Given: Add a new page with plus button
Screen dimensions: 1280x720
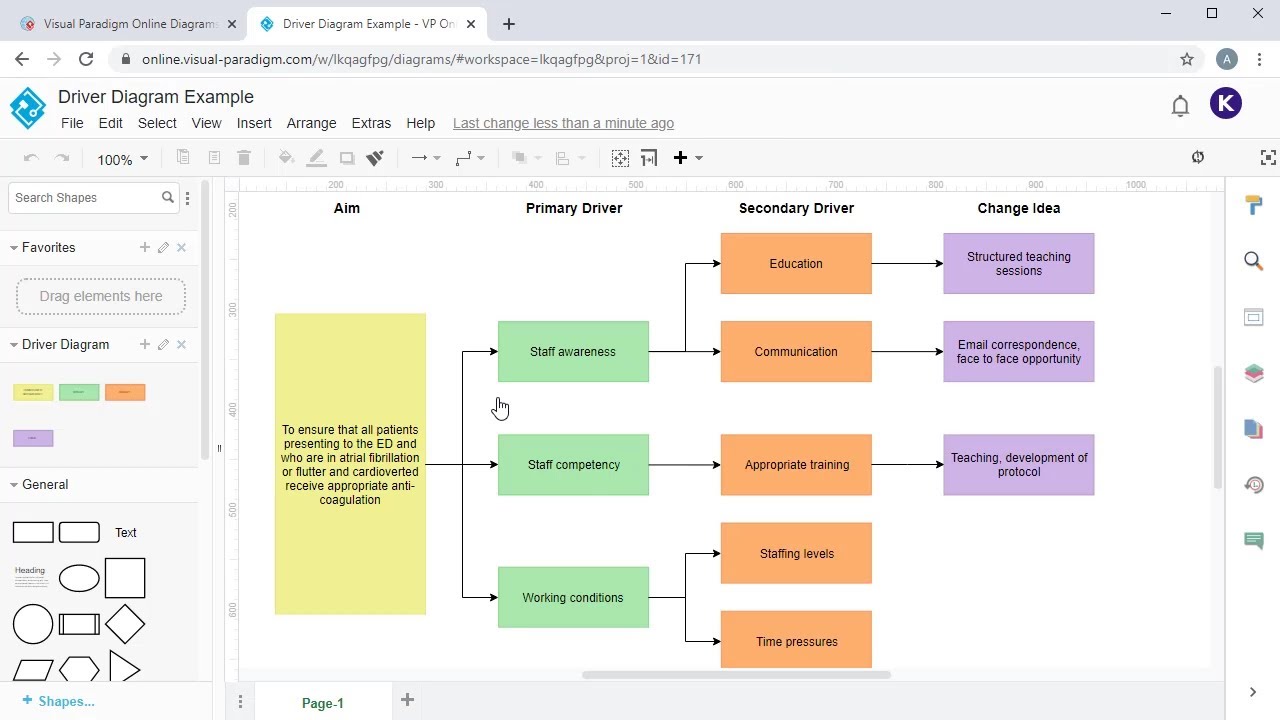Looking at the screenshot, I should click(x=407, y=700).
